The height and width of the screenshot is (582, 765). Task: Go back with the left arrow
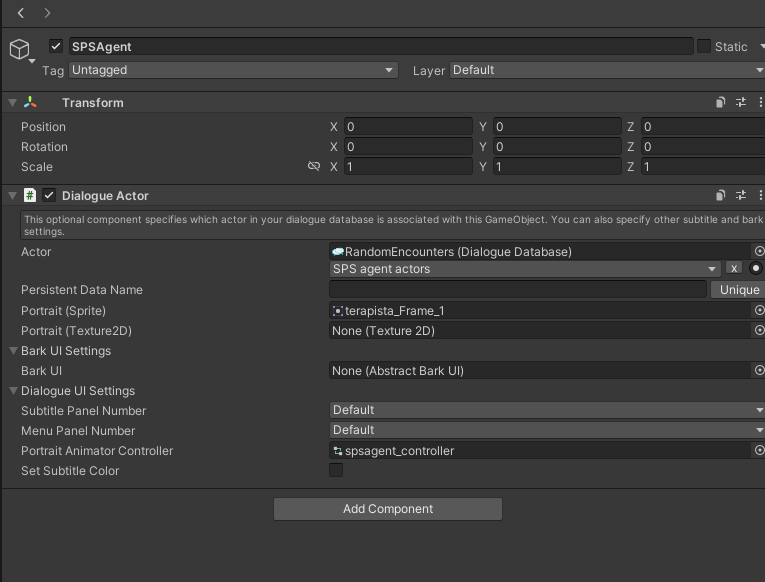[20, 13]
